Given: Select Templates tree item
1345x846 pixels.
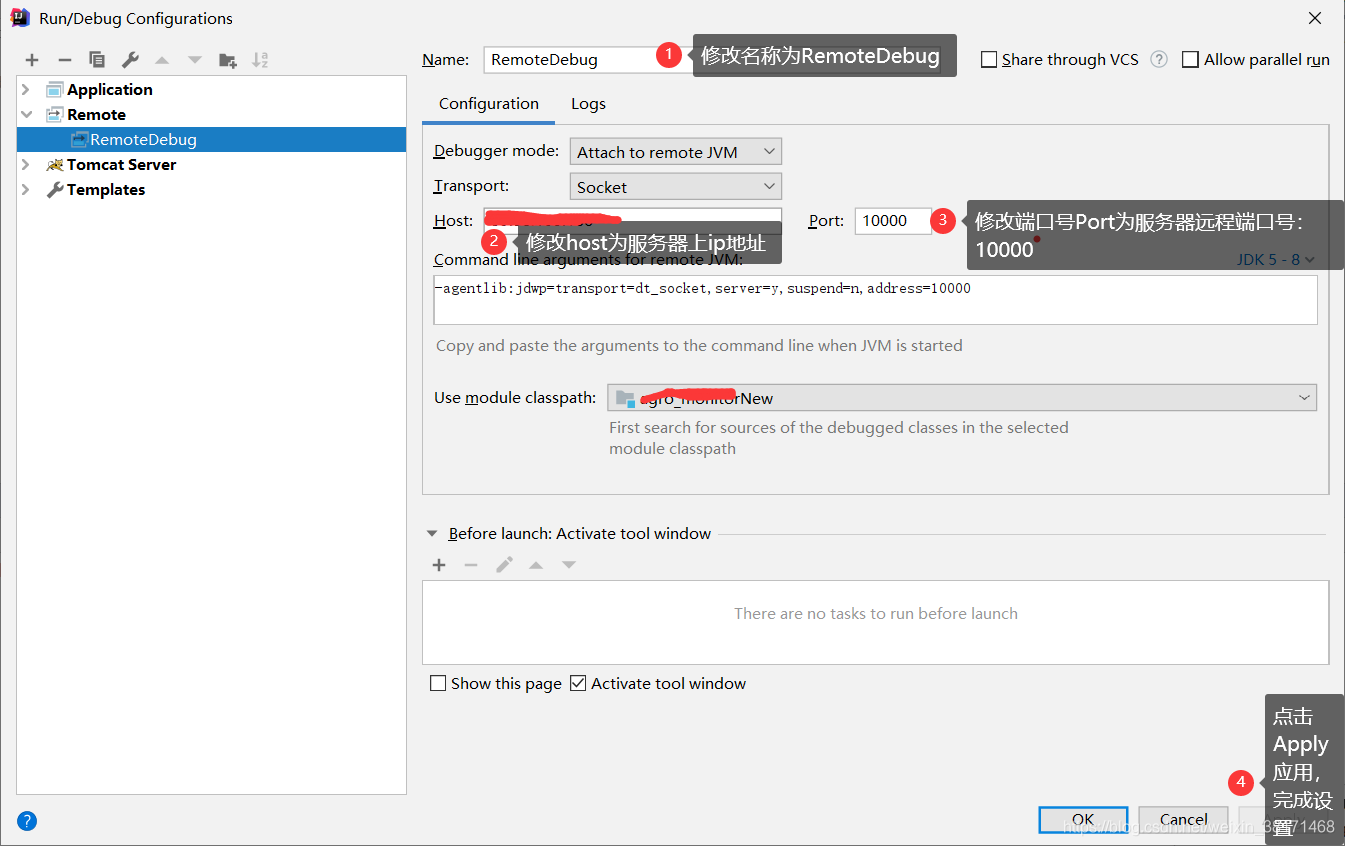Looking at the screenshot, I should point(106,190).
